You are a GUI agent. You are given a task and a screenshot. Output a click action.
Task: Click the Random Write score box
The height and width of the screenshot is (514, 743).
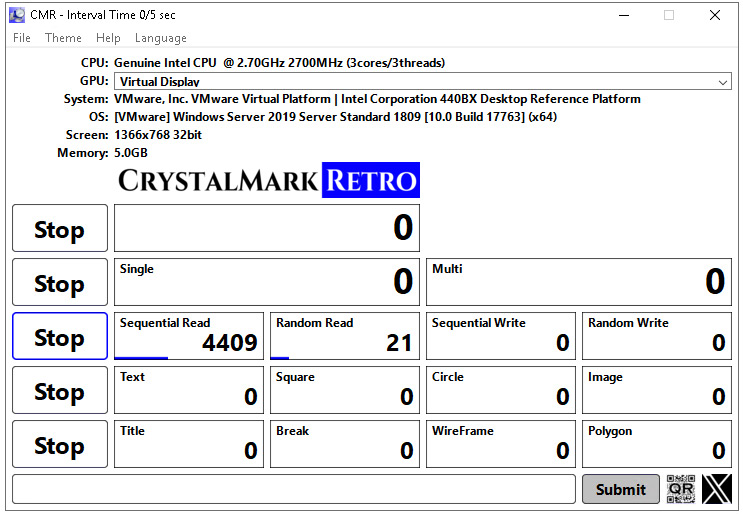(657, 336)
